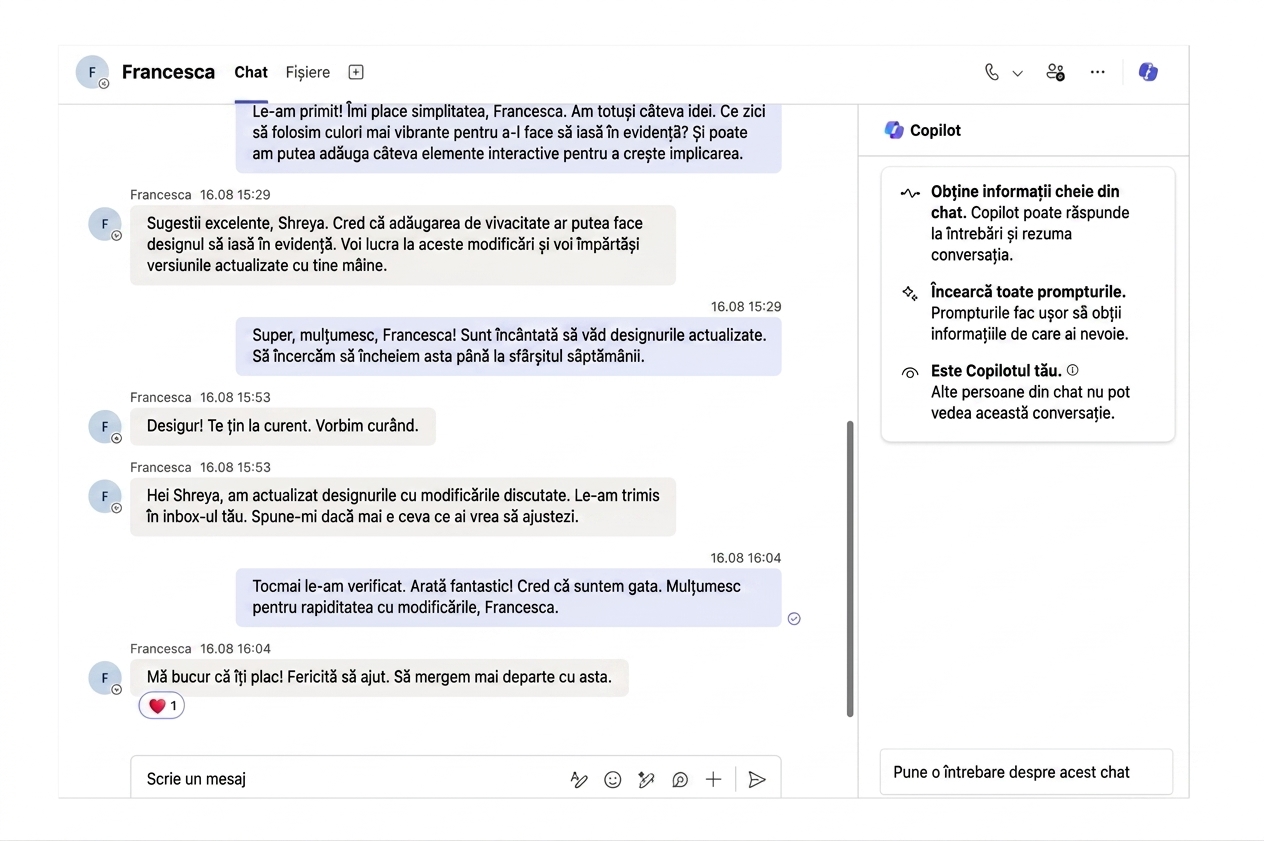The height and width of the screenshot is (841, 1264).
Task: Click Francesca's avatar in the chat header
Action: (x=92, y=72)
